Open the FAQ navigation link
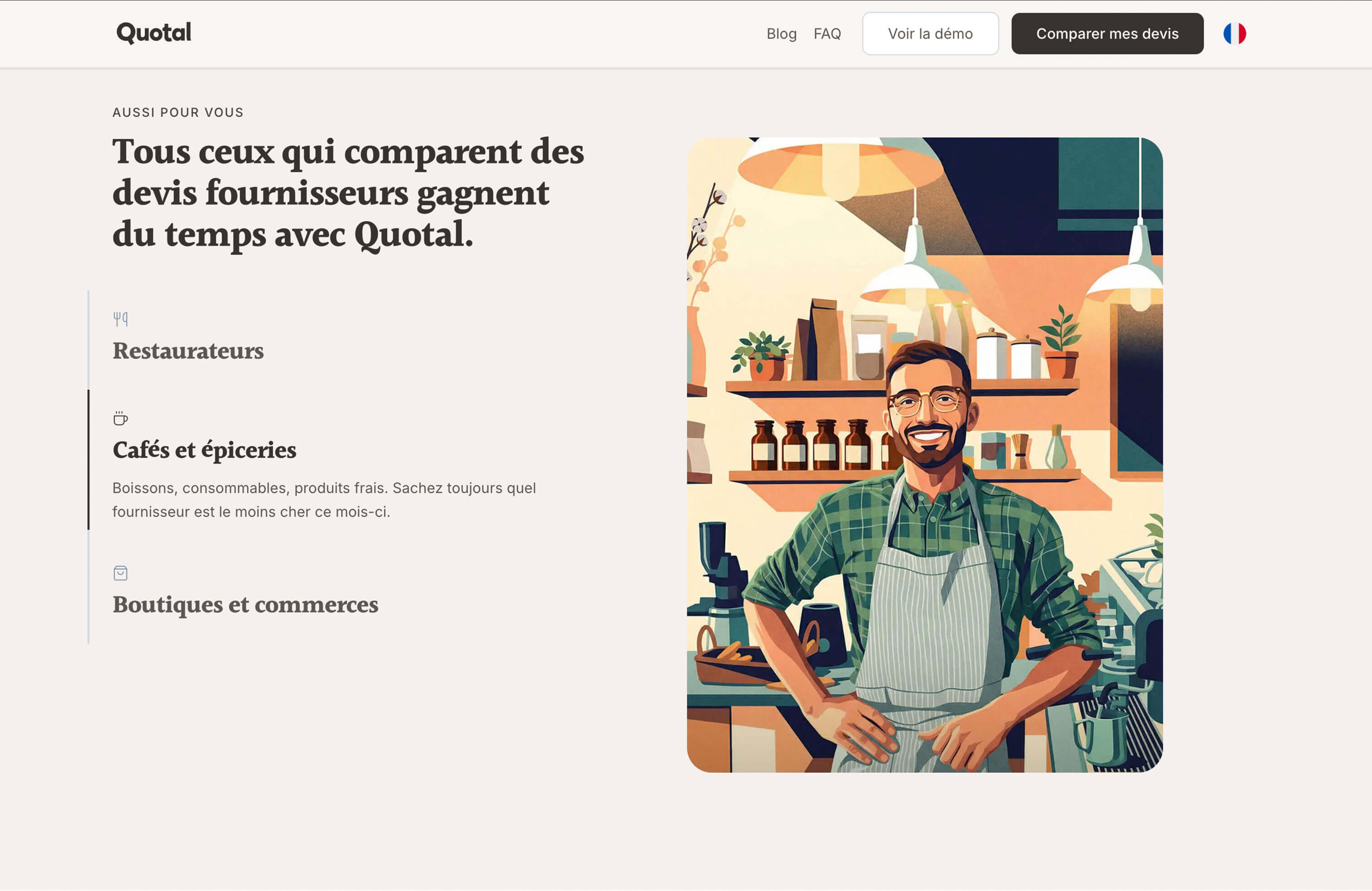Image resolution: width=1372 pixels, height=891 pixels. [x=827, y=34]
